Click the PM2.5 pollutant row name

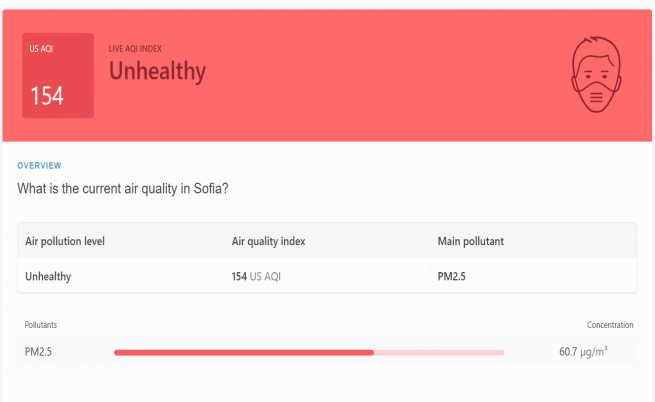tap(39, 352)
